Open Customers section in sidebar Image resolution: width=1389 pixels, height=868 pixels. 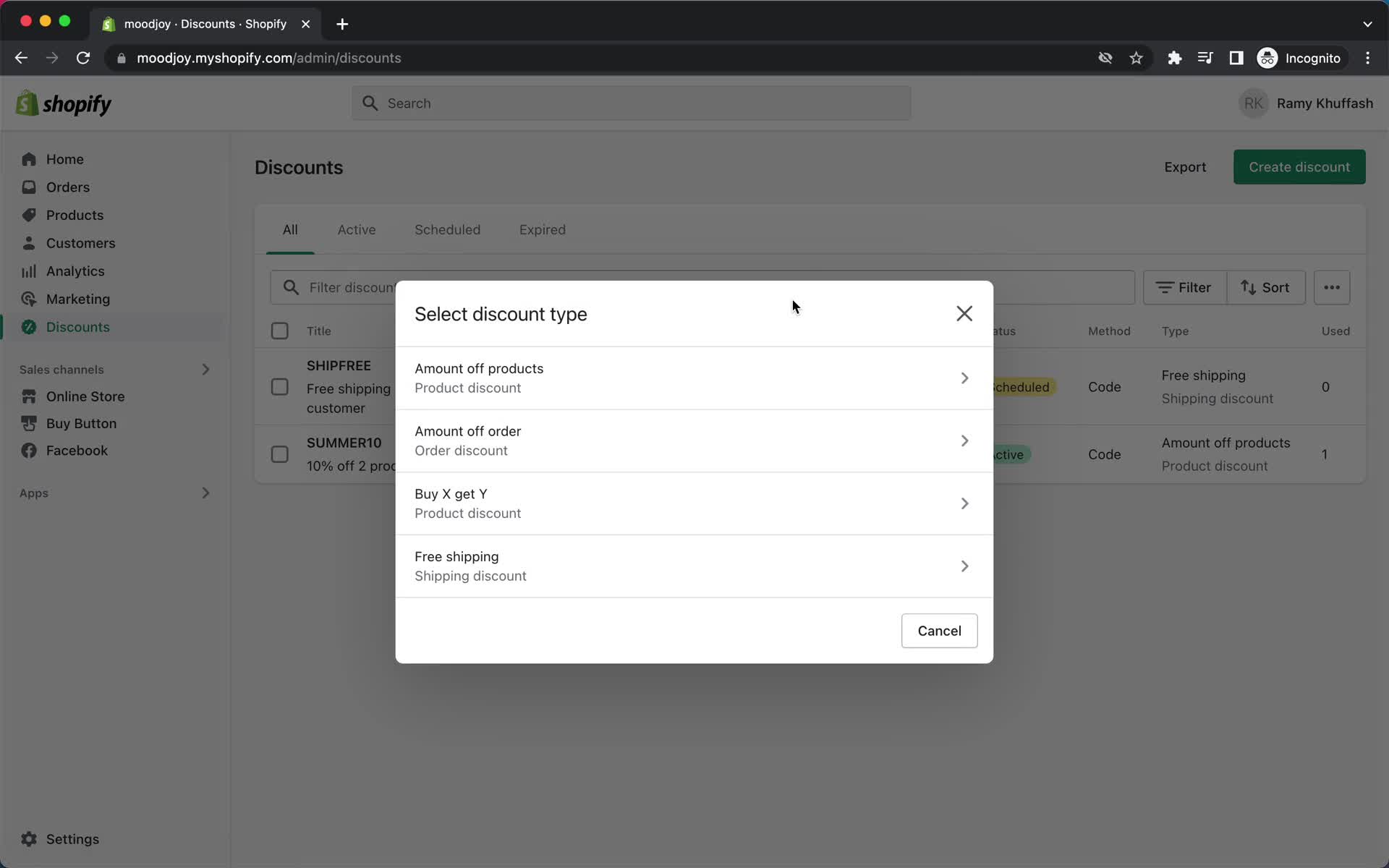(81, 243)
